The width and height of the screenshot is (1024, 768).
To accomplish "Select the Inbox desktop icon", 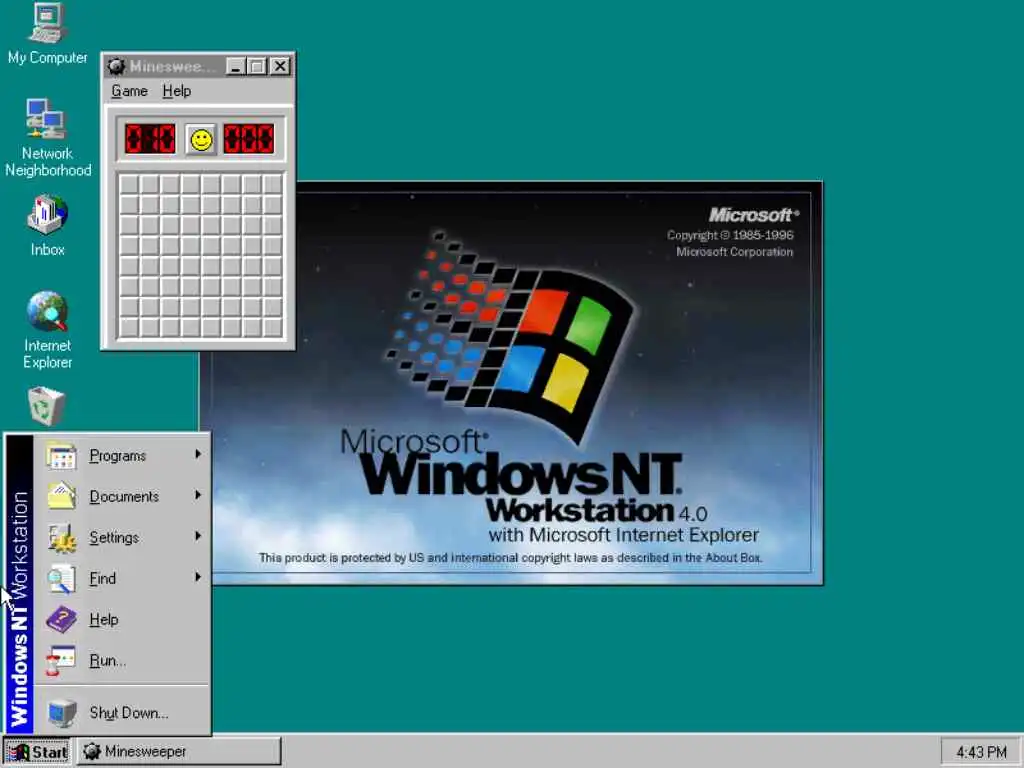I will coord(47,225).
